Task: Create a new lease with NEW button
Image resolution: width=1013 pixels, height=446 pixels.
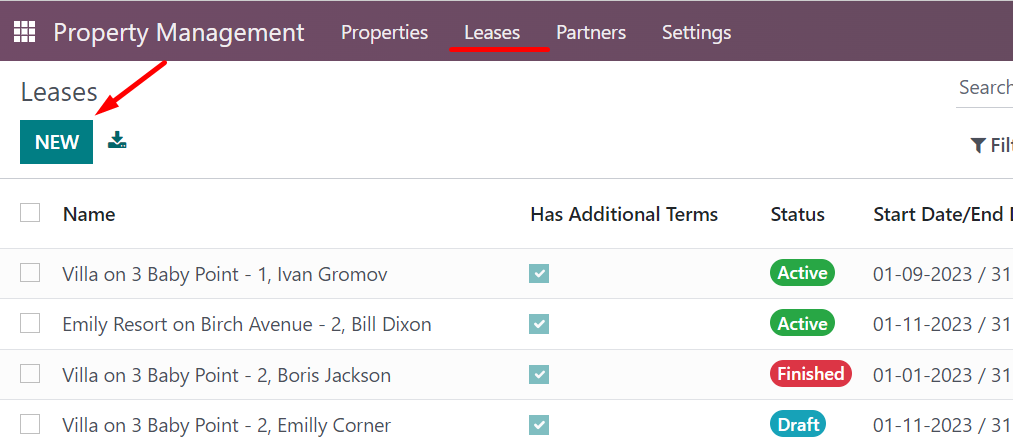Action: coord(57,142)
